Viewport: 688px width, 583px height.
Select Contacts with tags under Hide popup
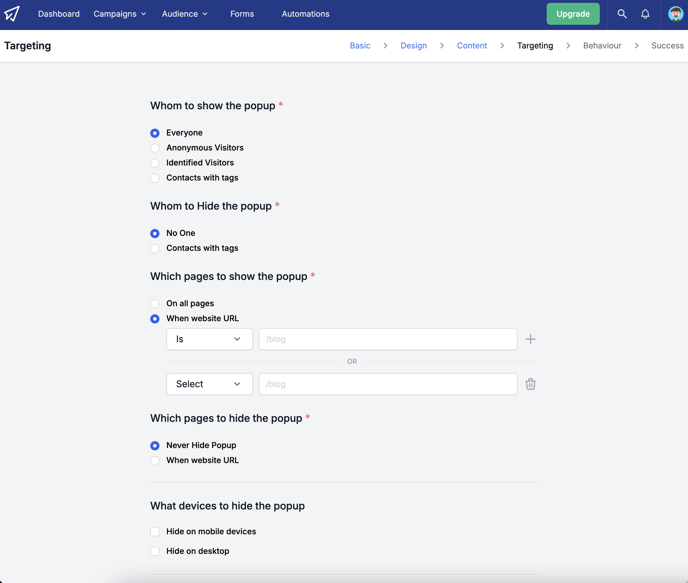click(x=154, y=248)
